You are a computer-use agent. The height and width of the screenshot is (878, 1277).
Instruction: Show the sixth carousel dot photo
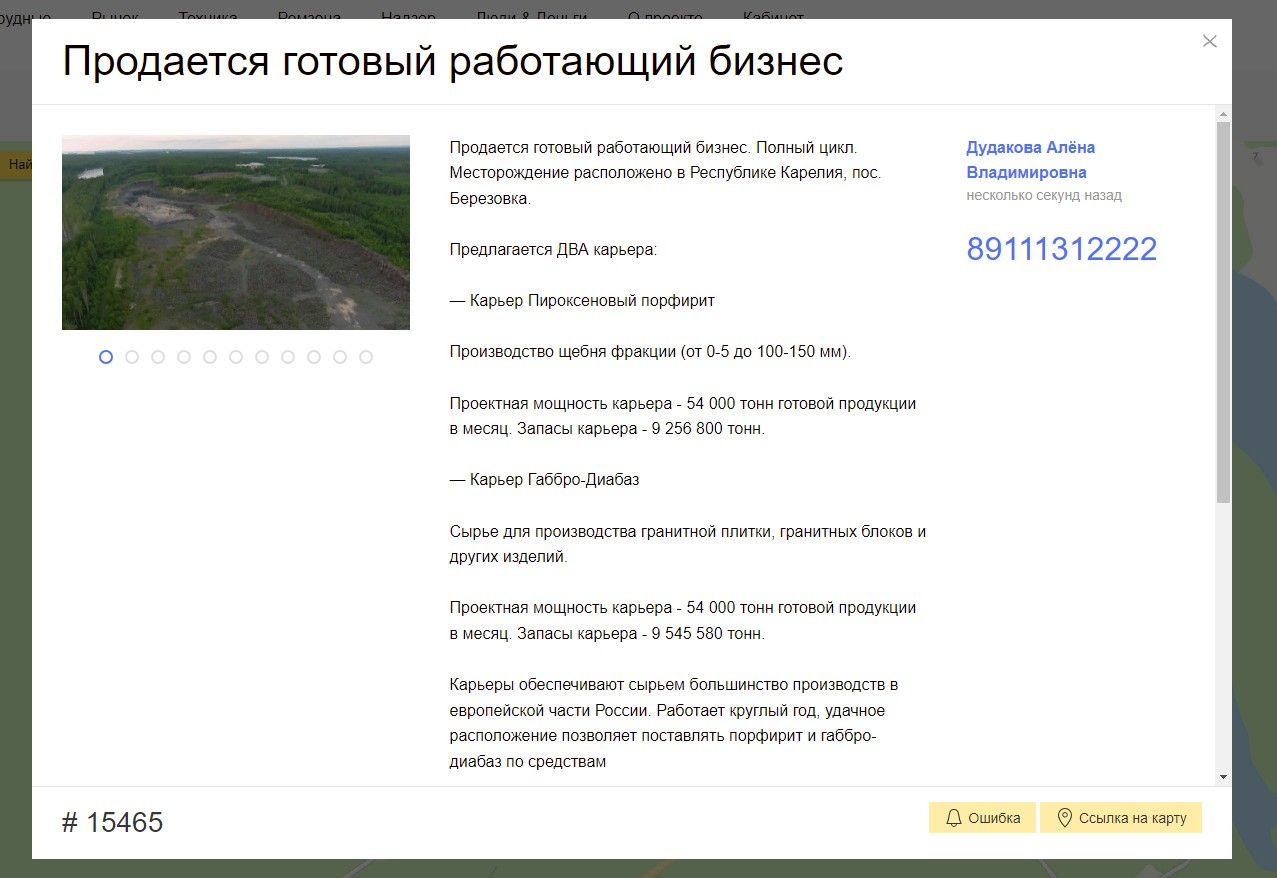point(236,357)
